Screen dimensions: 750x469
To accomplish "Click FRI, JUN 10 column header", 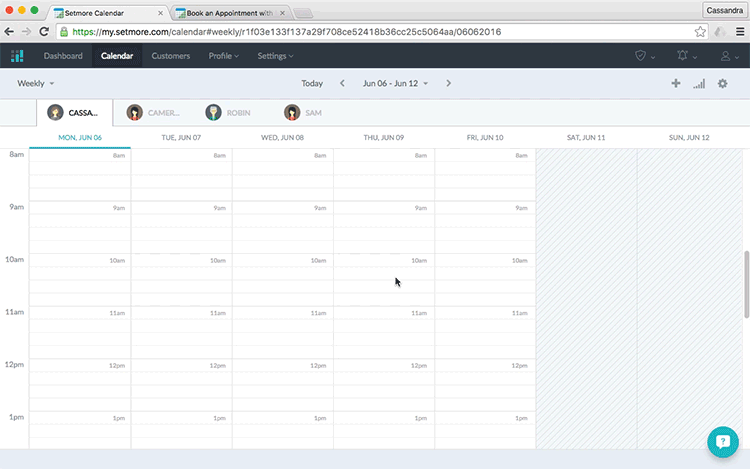I will point(485,137).
